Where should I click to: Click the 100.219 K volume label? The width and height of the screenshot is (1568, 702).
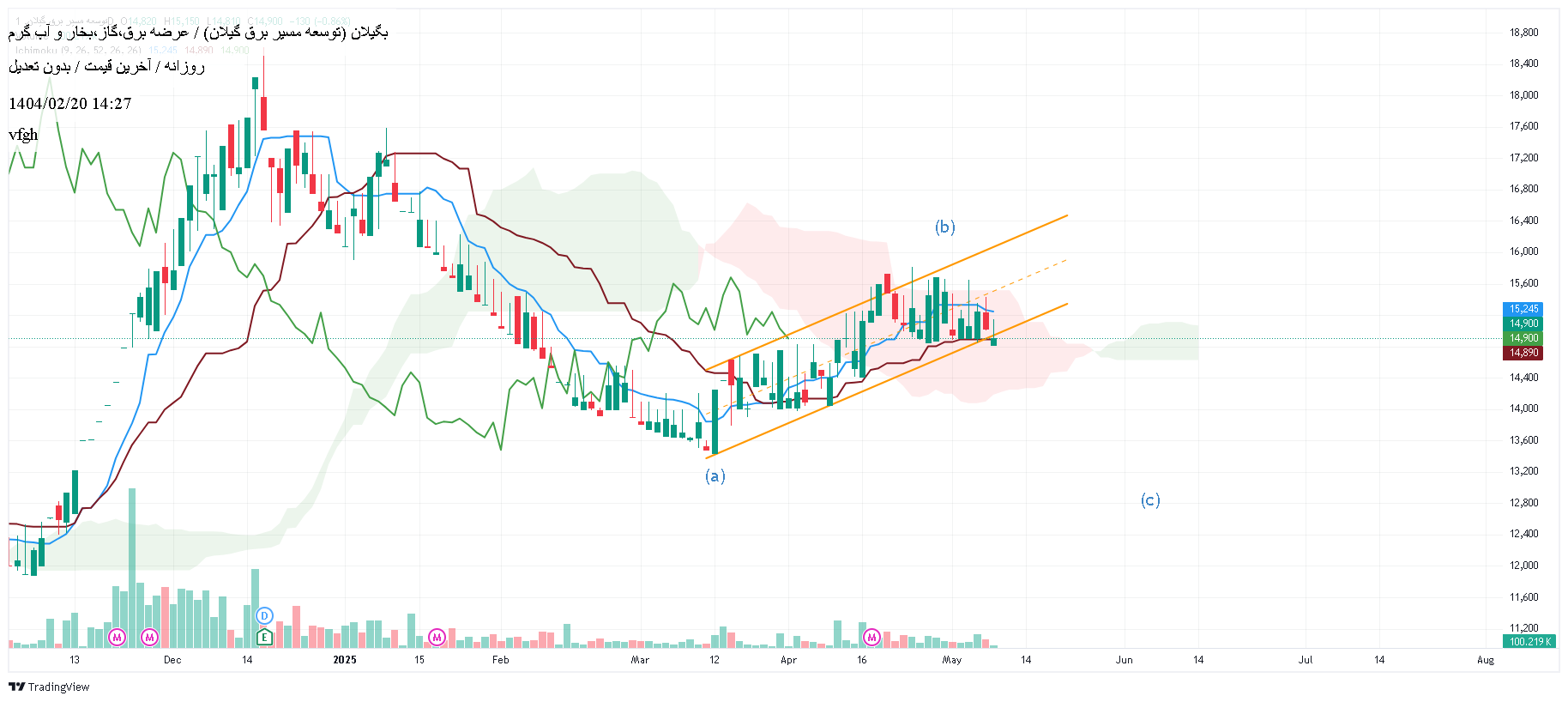point(1529,642)
